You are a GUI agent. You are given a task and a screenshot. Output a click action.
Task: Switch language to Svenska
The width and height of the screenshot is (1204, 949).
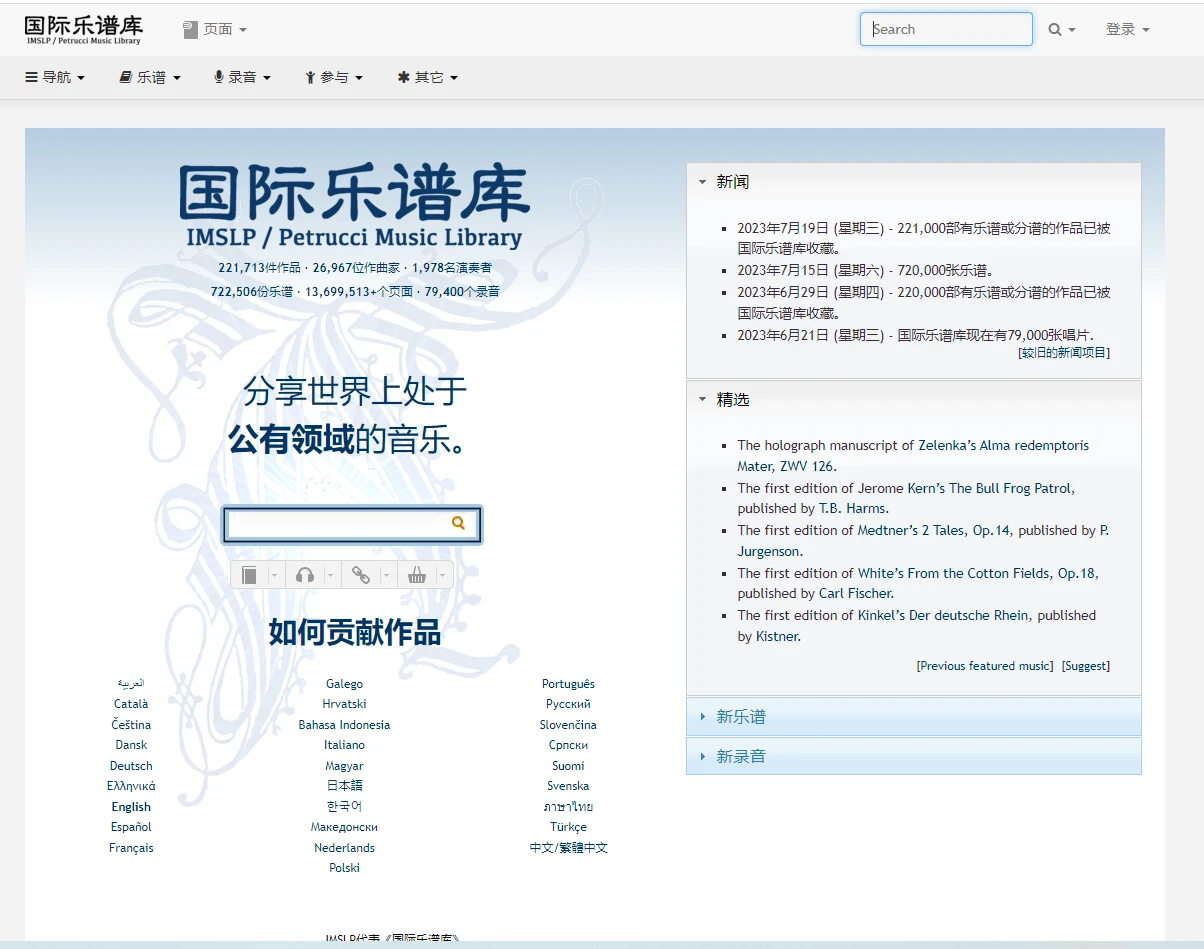568,786
